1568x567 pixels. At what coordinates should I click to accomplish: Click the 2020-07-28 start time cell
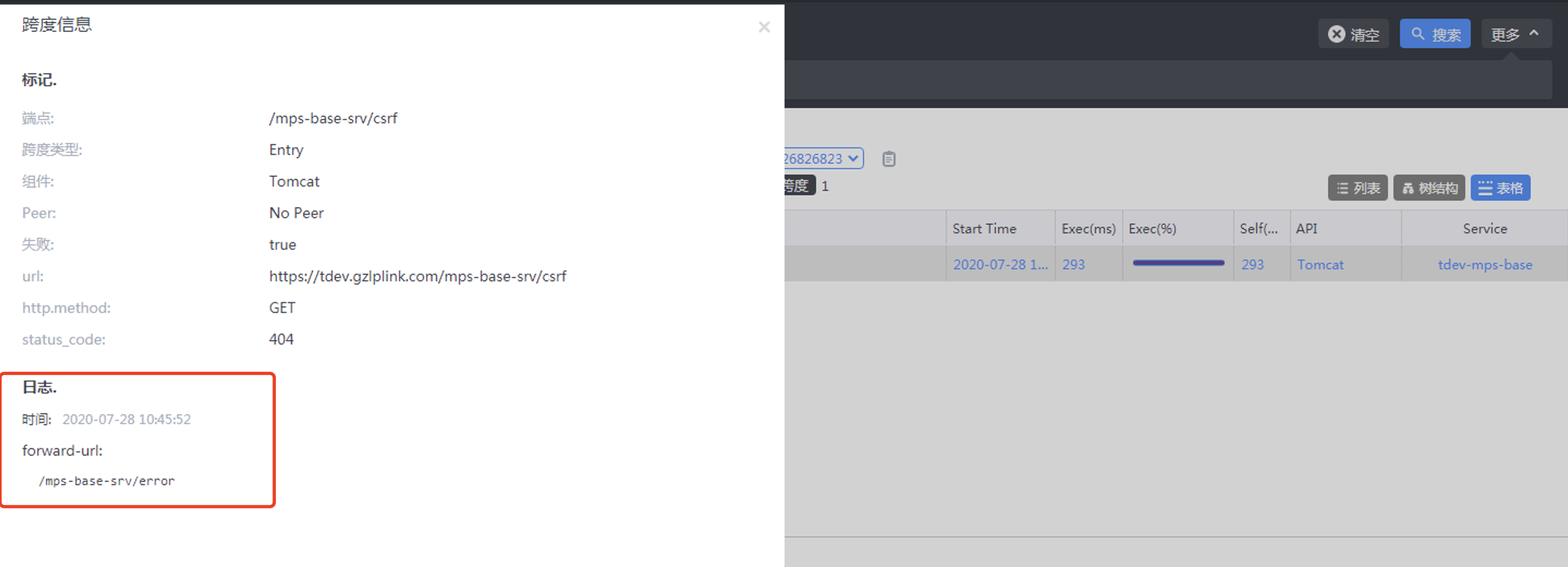point(1000,264)
